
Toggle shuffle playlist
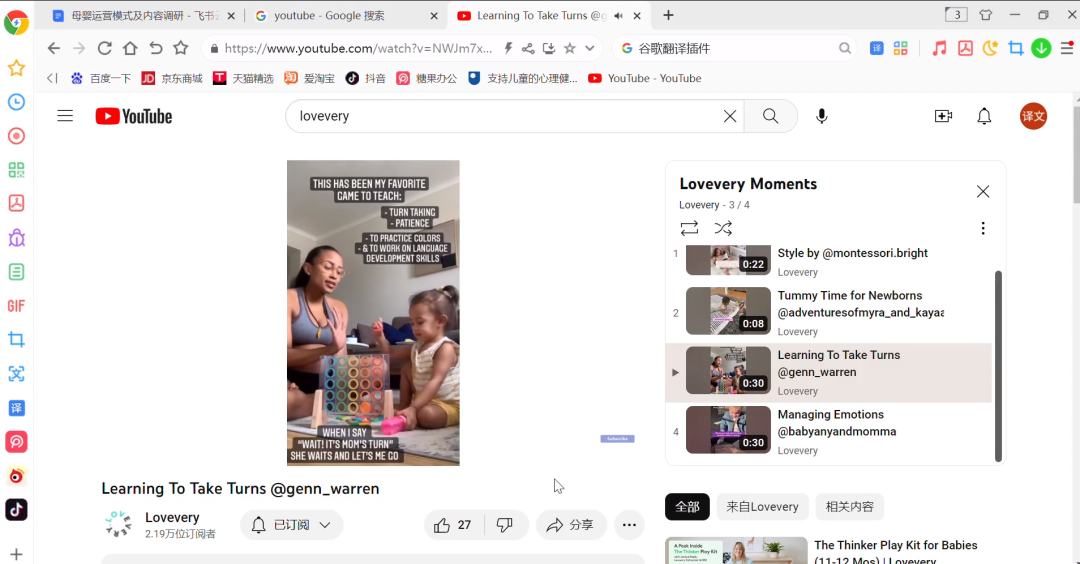723,228
